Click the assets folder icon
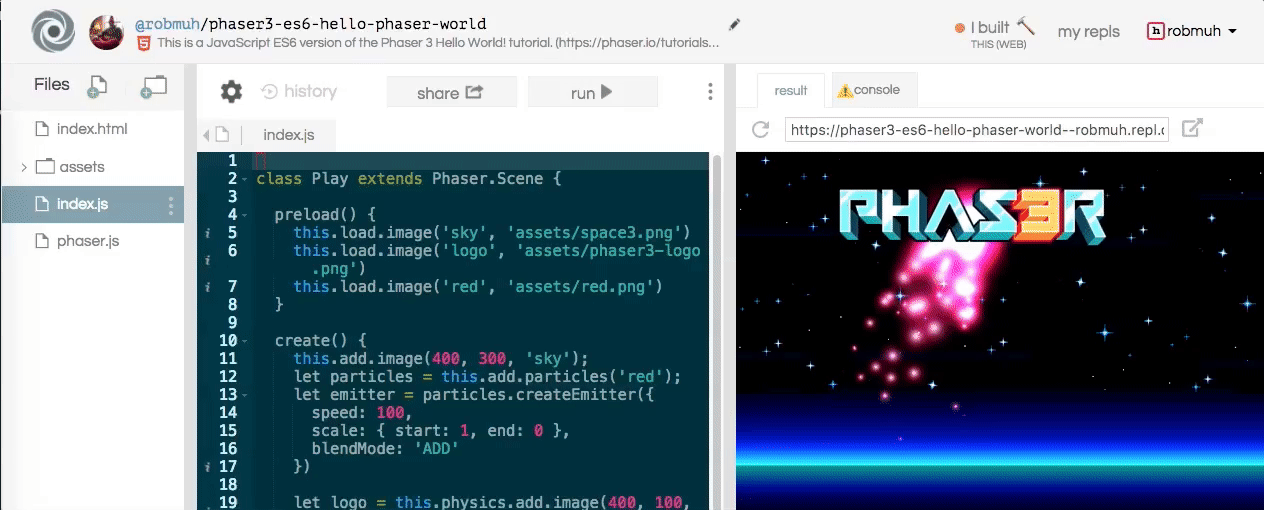 (x=45, y=167)
